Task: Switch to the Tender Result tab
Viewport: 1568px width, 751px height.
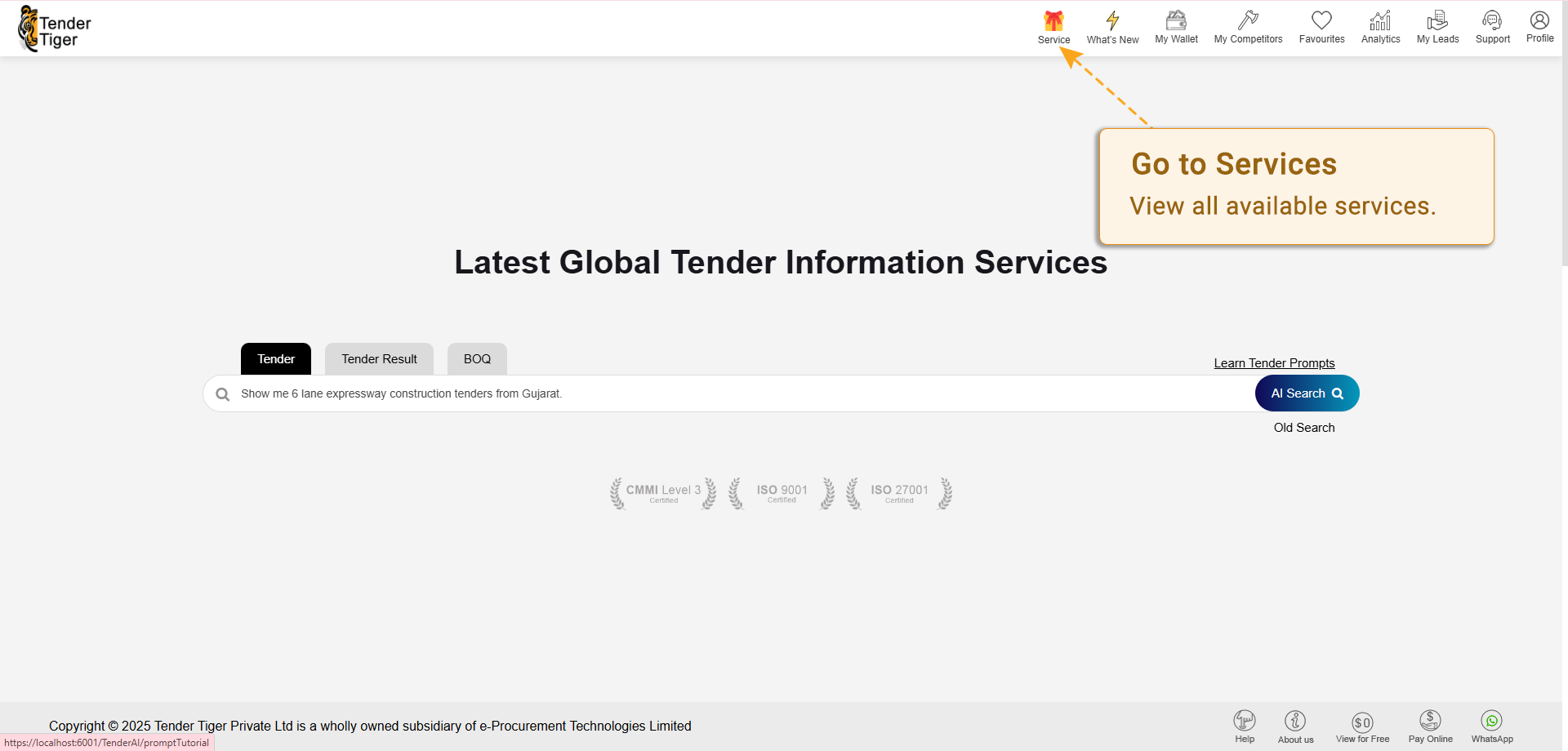Action: point(379,359)
